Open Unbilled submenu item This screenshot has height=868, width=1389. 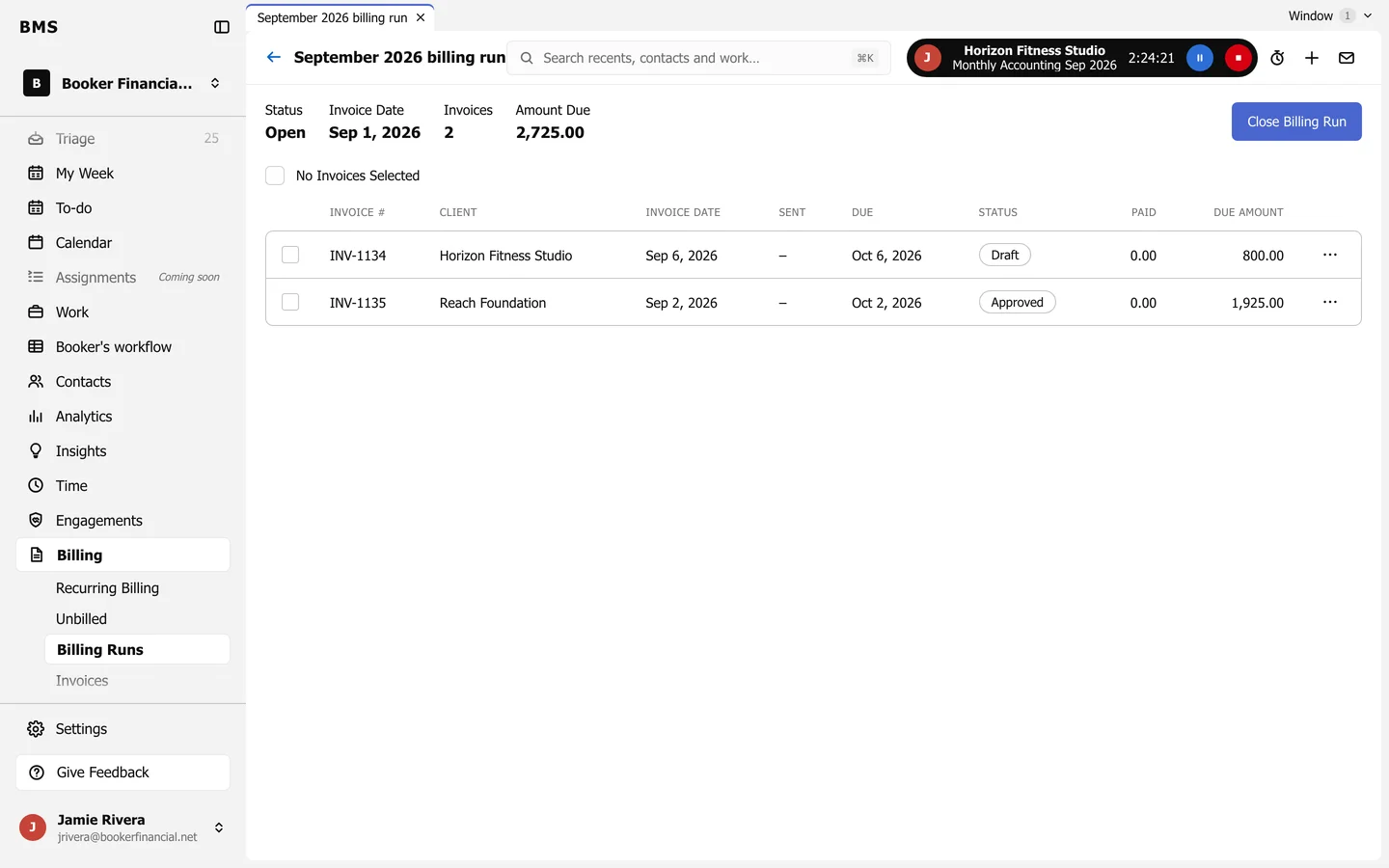137,619
